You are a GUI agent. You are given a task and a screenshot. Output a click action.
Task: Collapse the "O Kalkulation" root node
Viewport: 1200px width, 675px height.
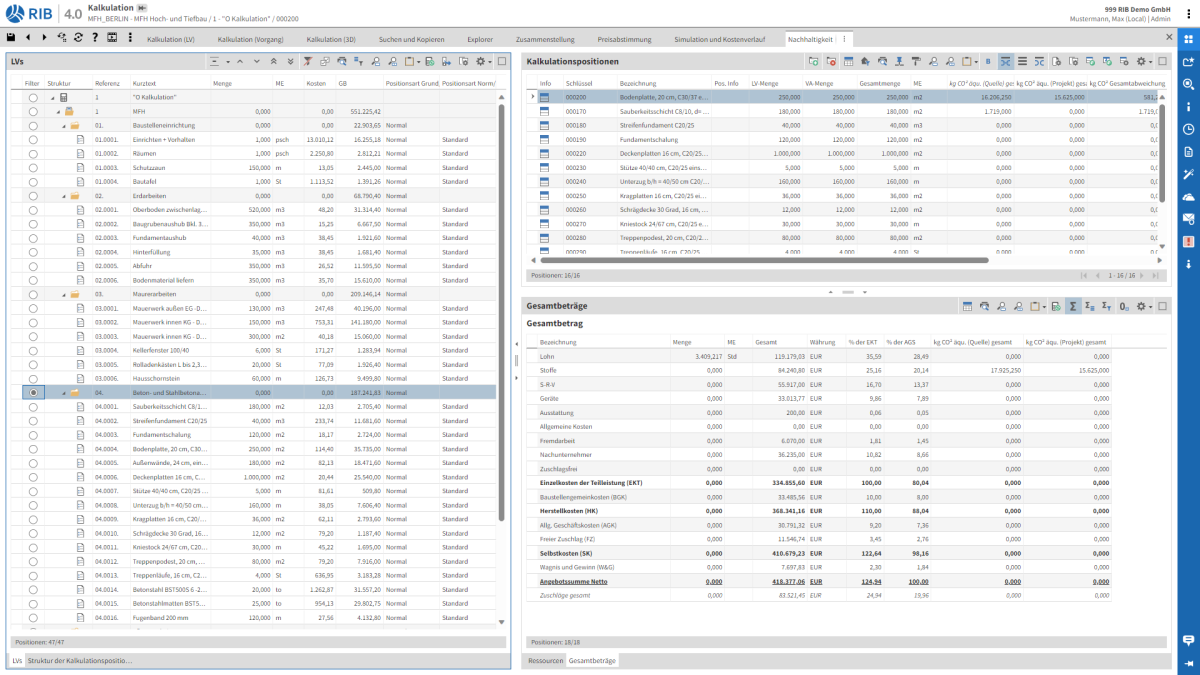(52, 98)
